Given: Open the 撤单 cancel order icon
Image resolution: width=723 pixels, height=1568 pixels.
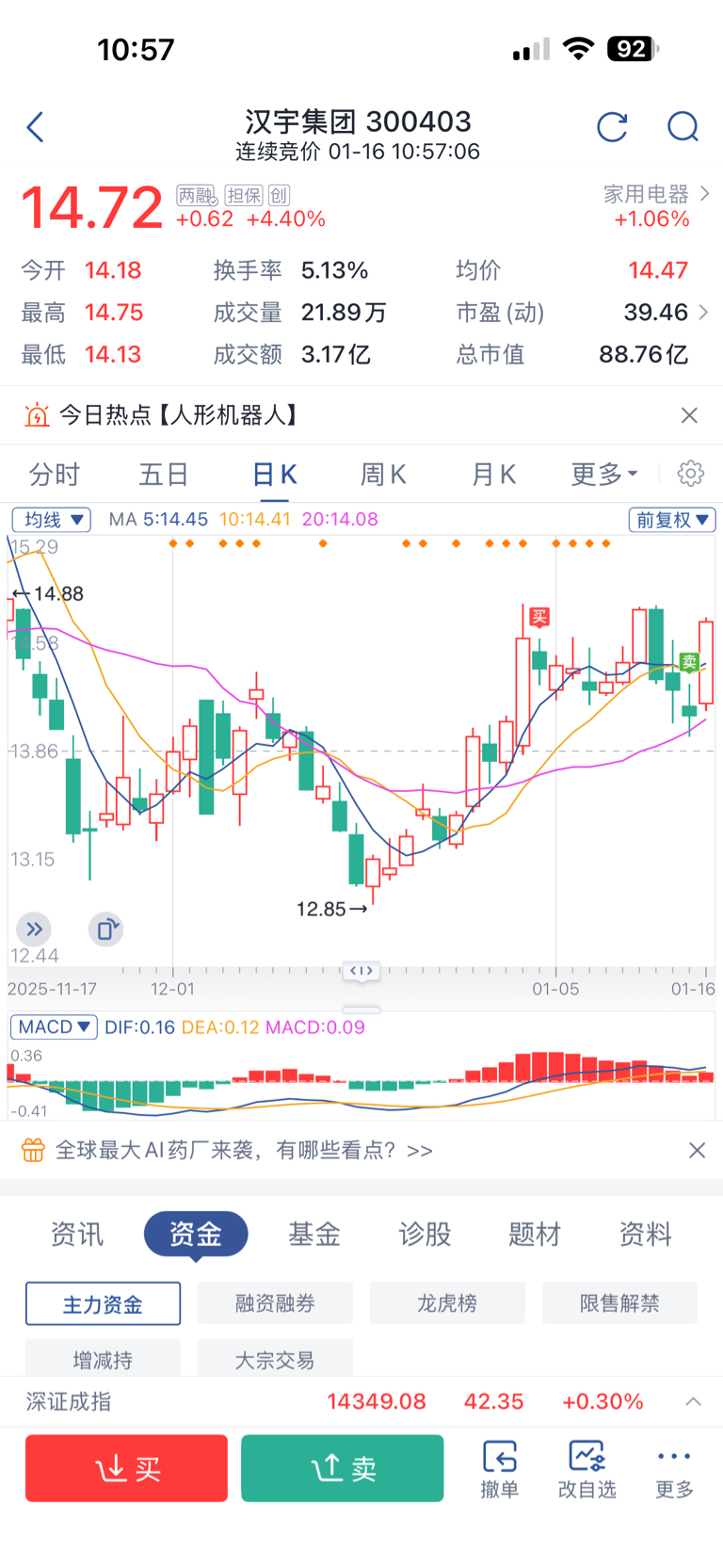Looking at the screenshot, I should 499,1467.
